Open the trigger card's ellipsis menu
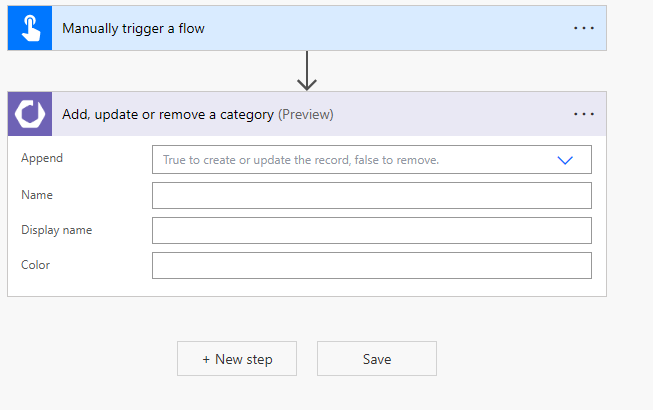Viewport: 653px width, 410px height. click(x=584, y=28)
